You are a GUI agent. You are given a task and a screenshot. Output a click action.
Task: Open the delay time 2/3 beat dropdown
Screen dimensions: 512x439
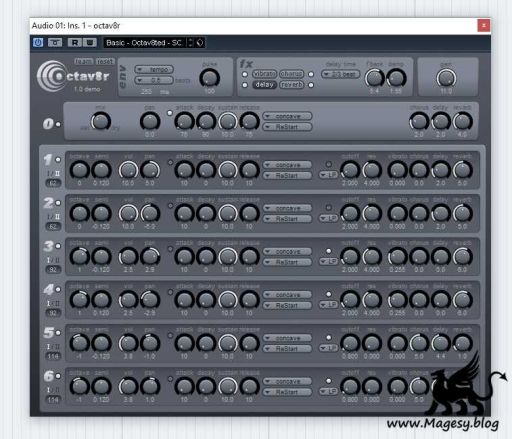tap(340, 74)
